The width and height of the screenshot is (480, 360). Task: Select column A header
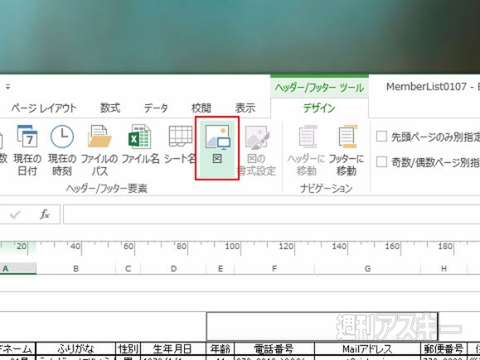[x=18, y=268]
